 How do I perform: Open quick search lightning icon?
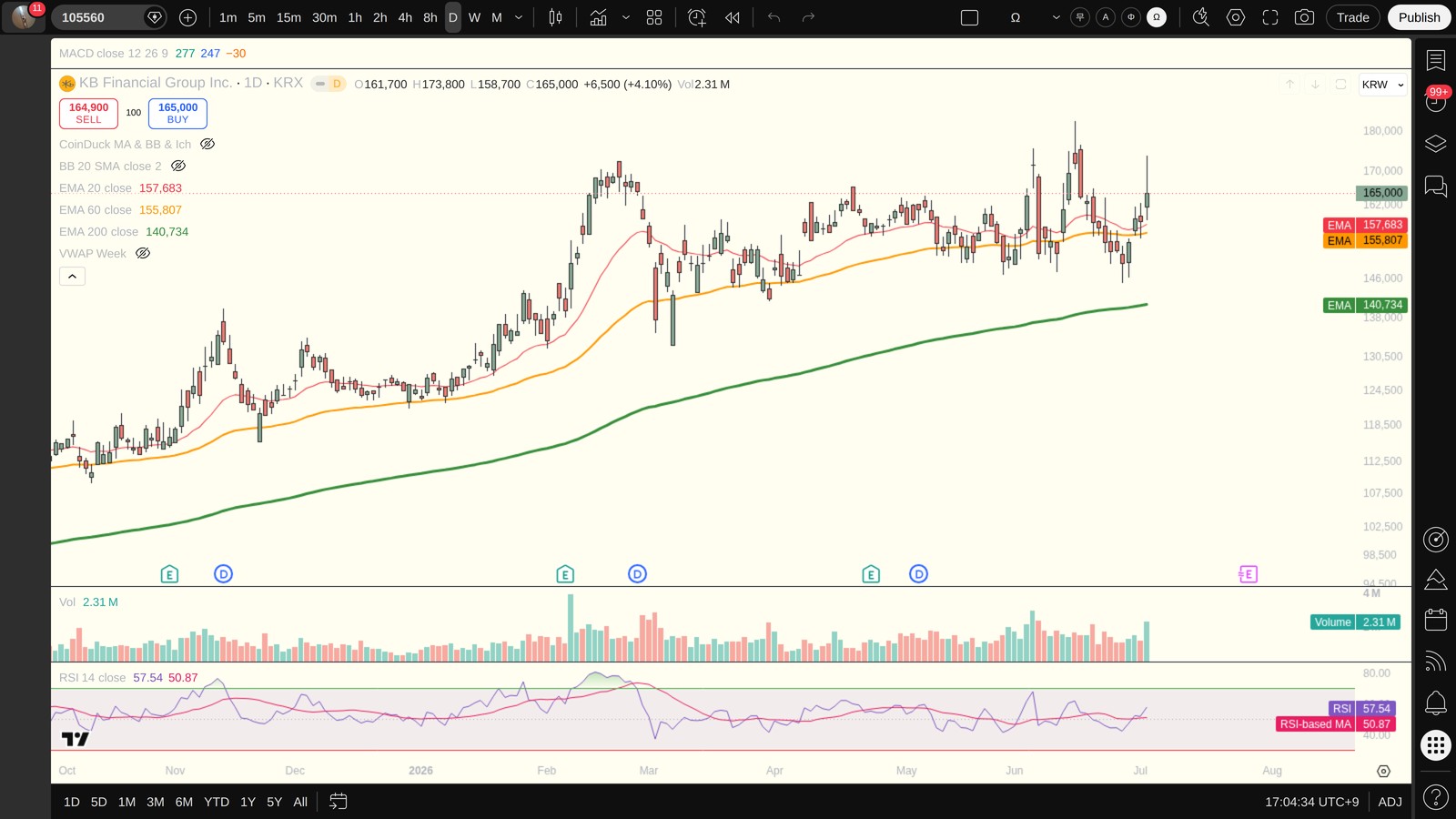1201,17
